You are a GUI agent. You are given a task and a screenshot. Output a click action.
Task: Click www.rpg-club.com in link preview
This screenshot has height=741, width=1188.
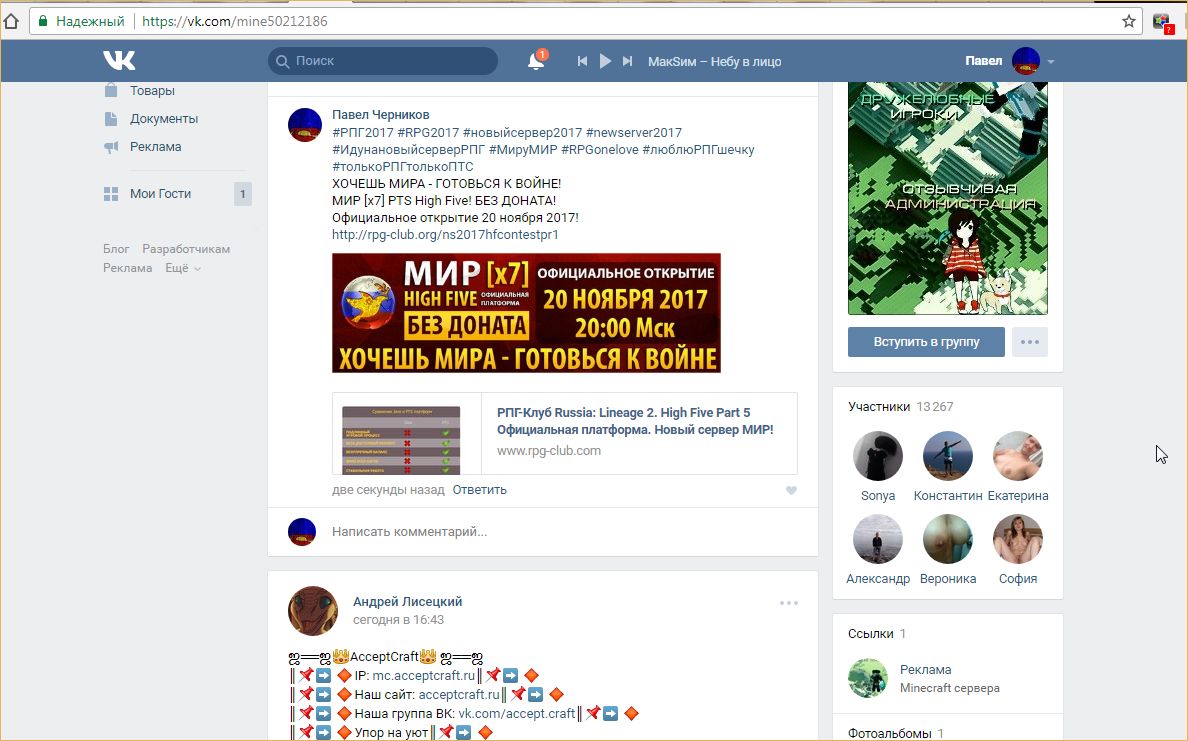point(549,450)
